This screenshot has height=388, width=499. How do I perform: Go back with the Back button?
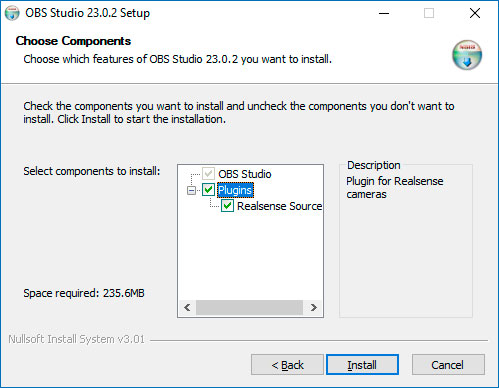[287, 365]
